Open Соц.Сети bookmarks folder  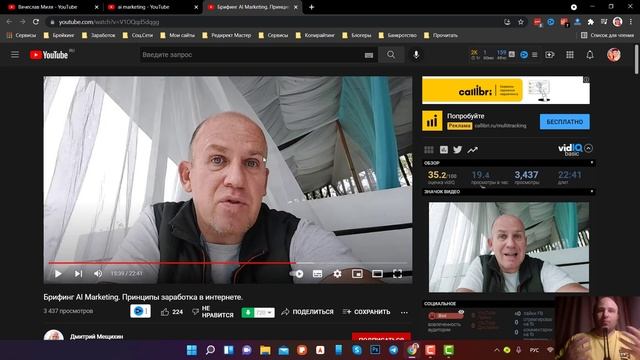pos(138,36)
